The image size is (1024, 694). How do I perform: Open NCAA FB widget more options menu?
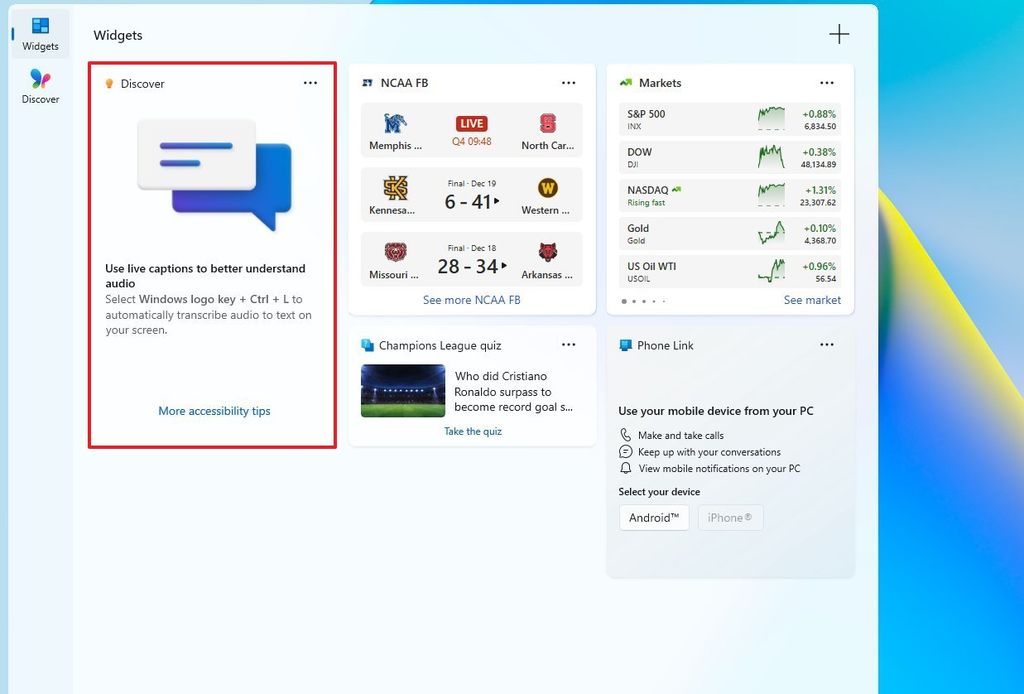[569, 83]
